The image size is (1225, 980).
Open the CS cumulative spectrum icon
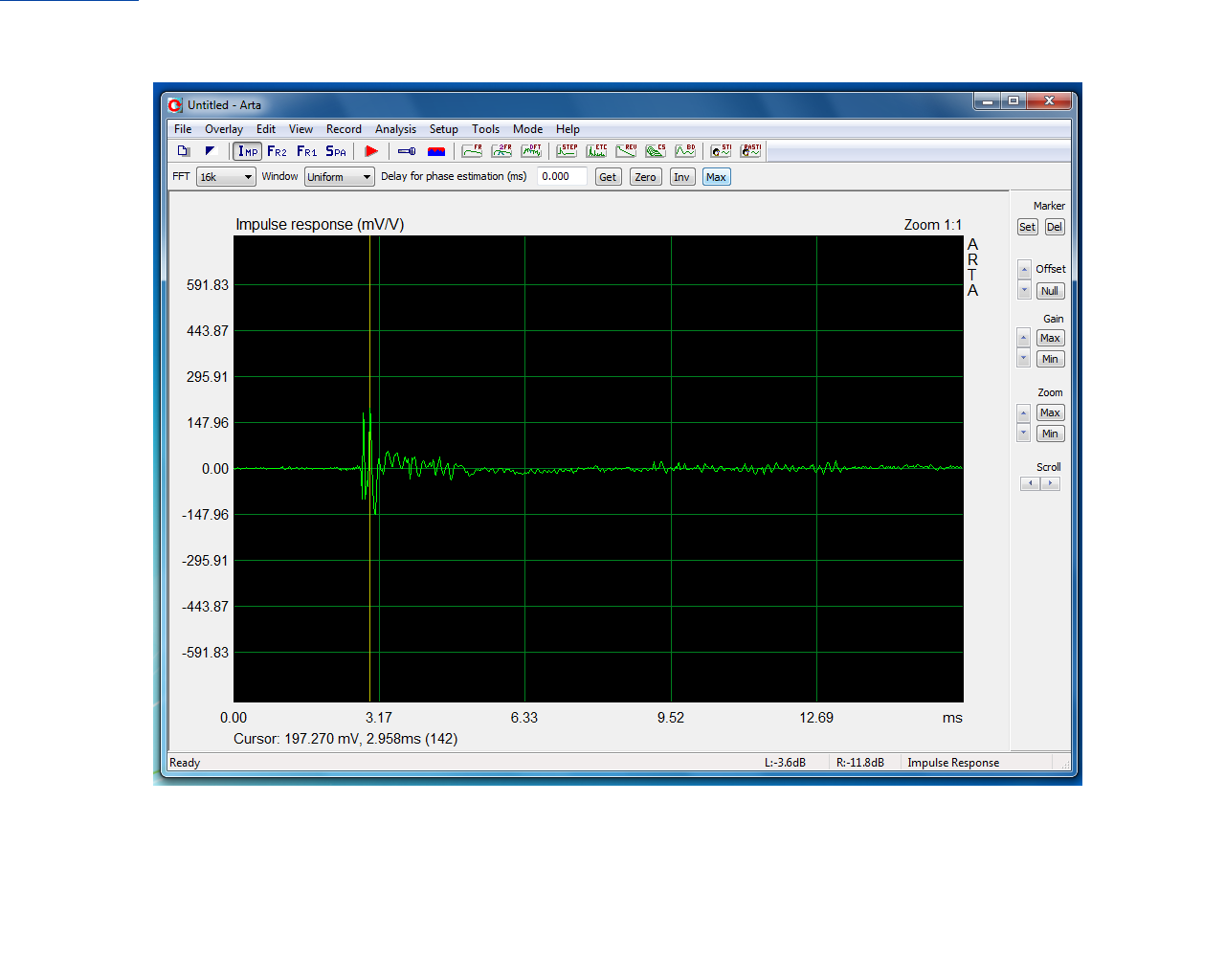coord(656,151)
